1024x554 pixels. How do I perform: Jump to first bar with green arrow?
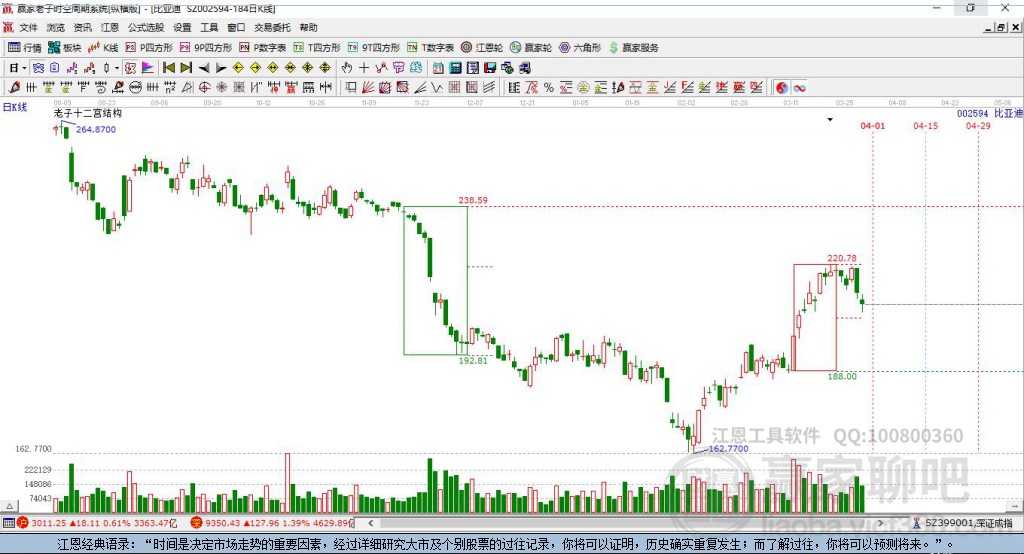(x=168, y=68)
